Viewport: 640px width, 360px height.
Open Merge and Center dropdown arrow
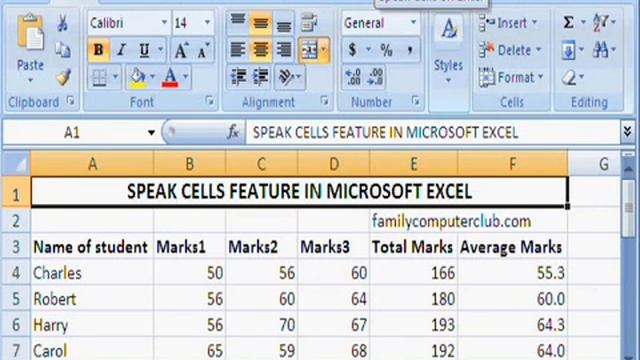tap(324, 50)
